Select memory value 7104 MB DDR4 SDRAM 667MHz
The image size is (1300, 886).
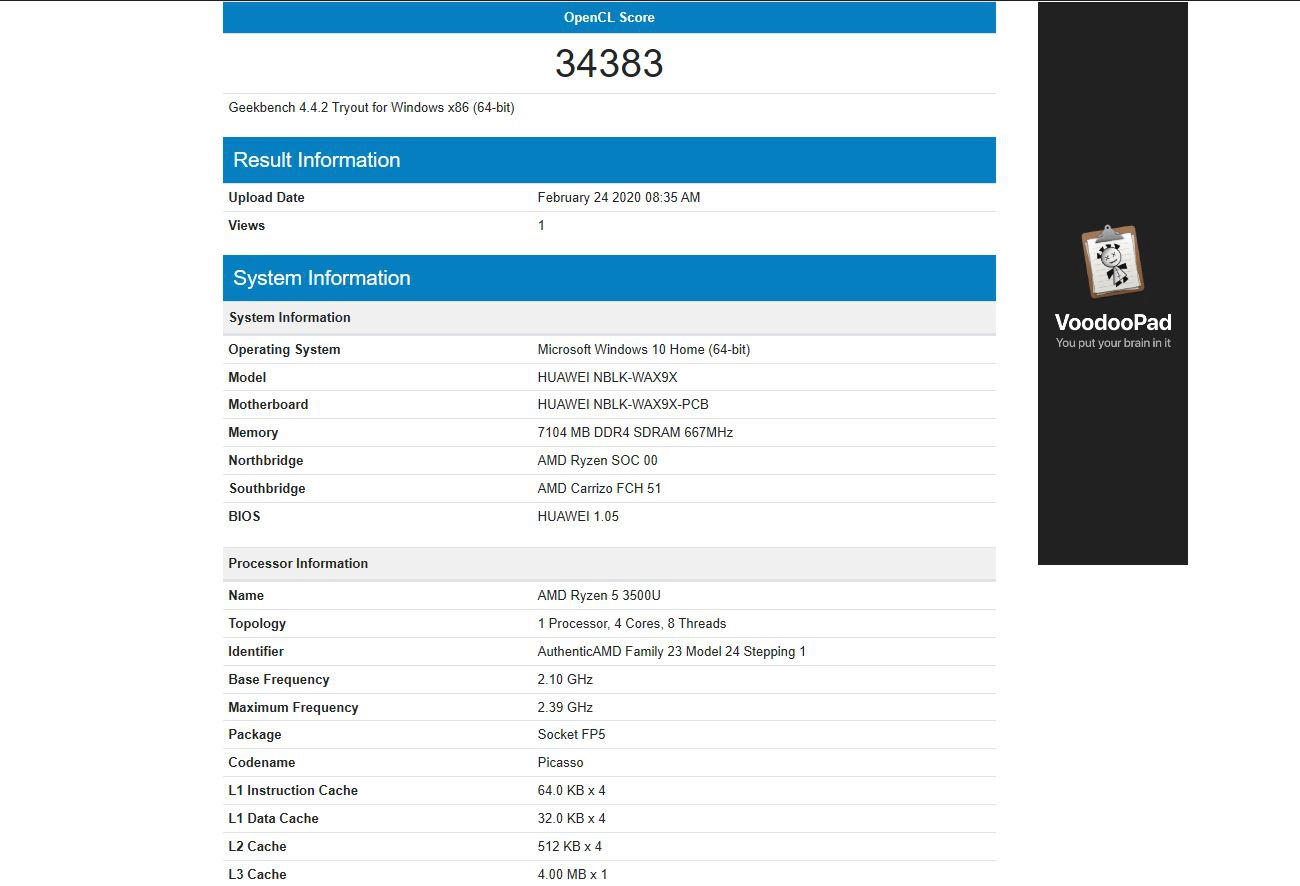(x=635, y=432)
